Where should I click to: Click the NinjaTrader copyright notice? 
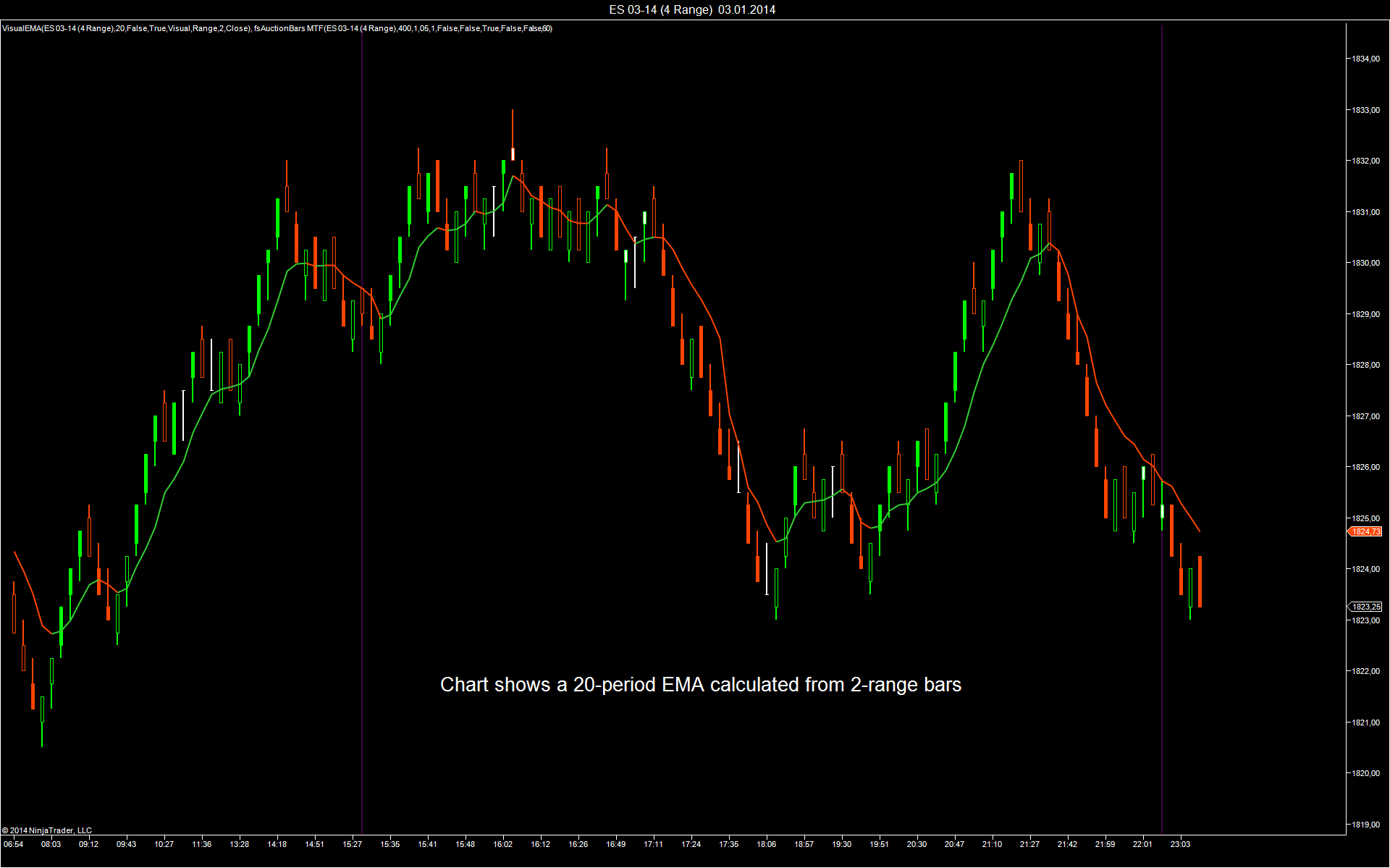(x=48, y=830)
